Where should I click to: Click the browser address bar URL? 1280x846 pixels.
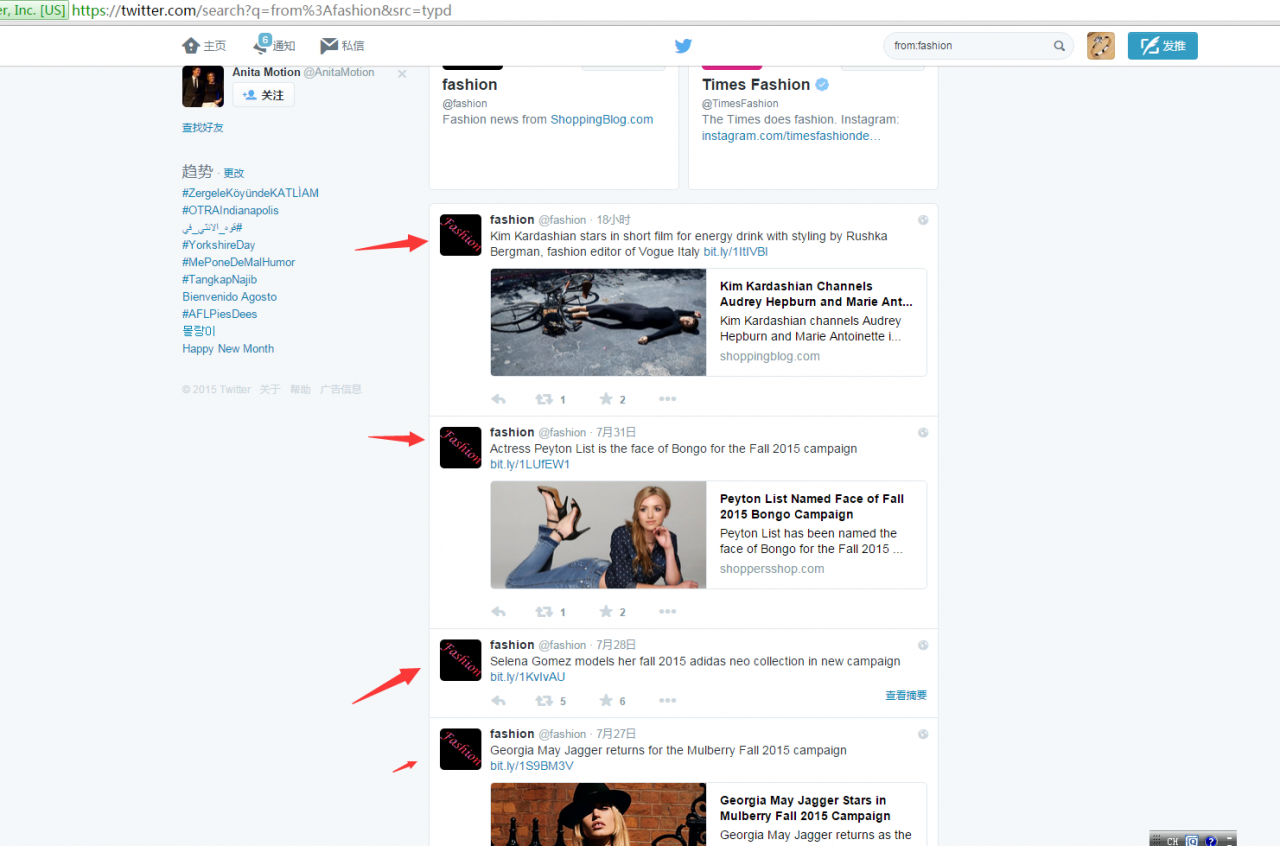262,11
